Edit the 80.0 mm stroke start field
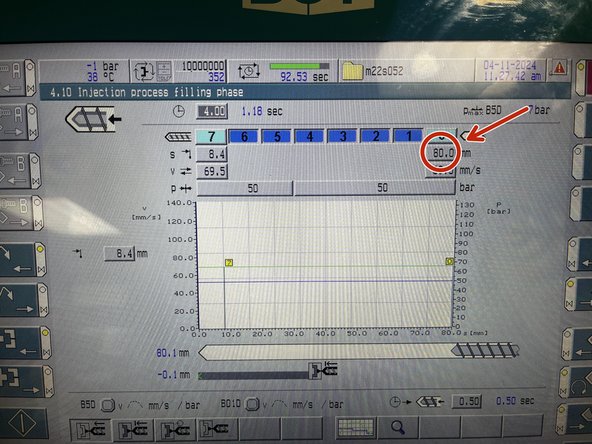 [441, 153]
